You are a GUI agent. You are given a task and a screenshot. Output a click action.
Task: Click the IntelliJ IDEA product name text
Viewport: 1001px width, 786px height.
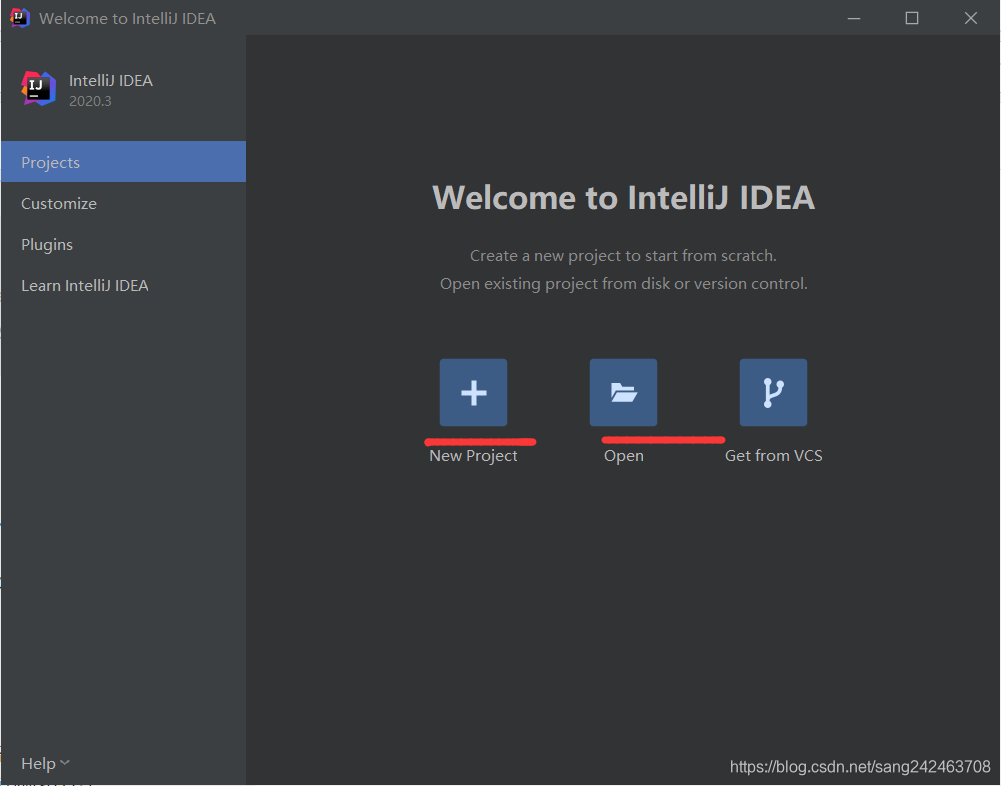(x=110, y=80)
